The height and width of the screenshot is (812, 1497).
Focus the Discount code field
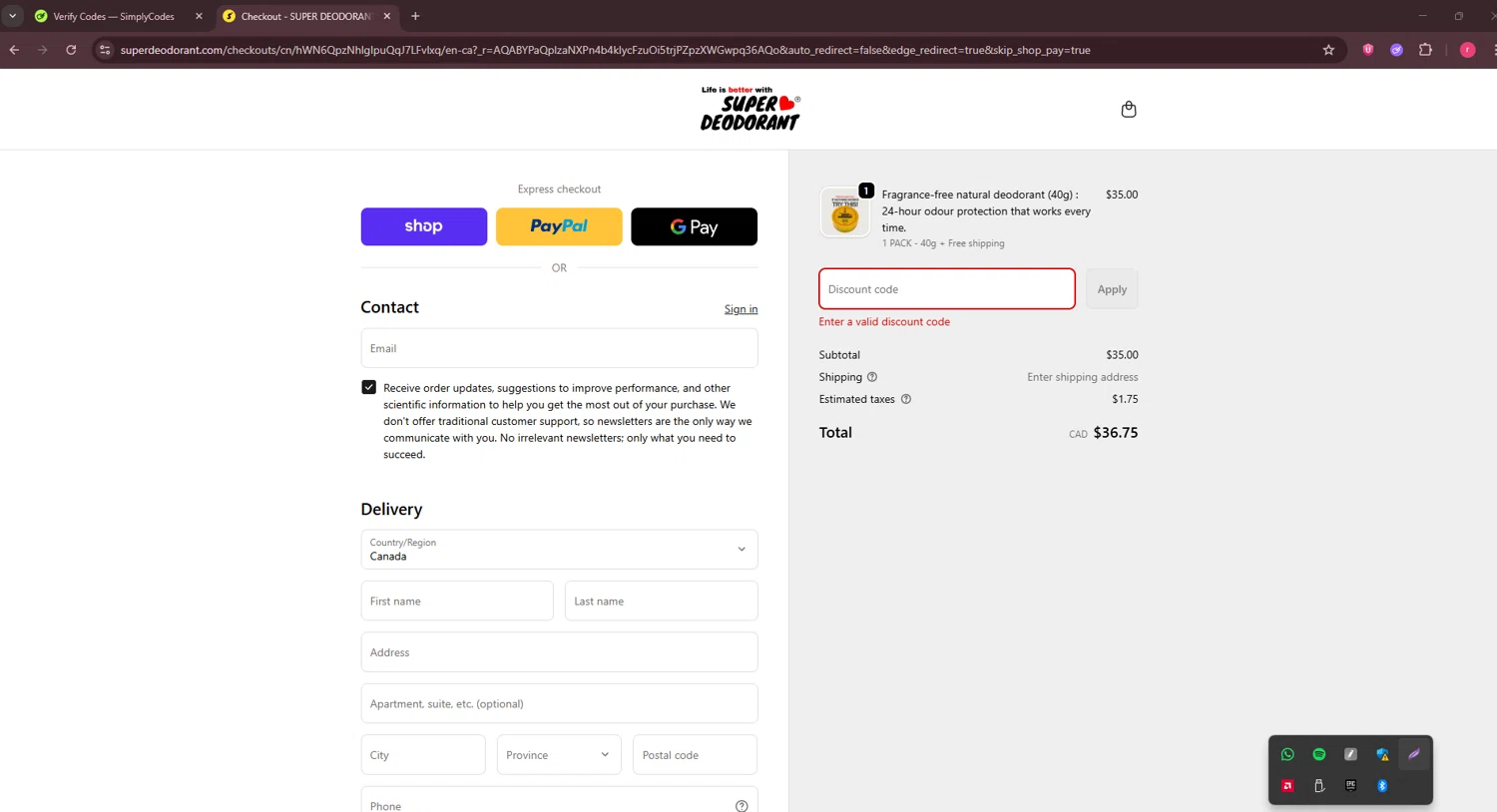[947, 289]
